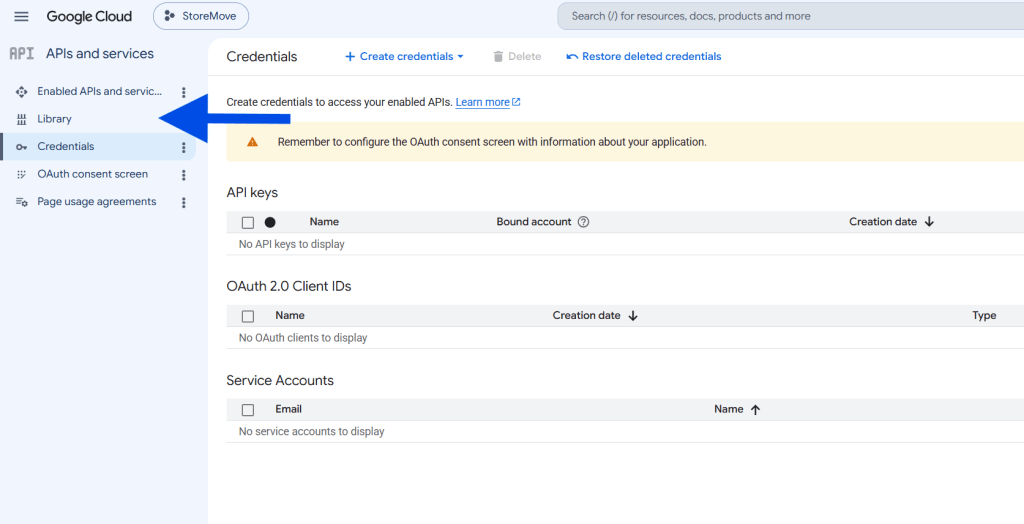This screenshot has height=524, width=1024.
Task: Click the project icon in the StoreMove button
Action: [170, 16]
